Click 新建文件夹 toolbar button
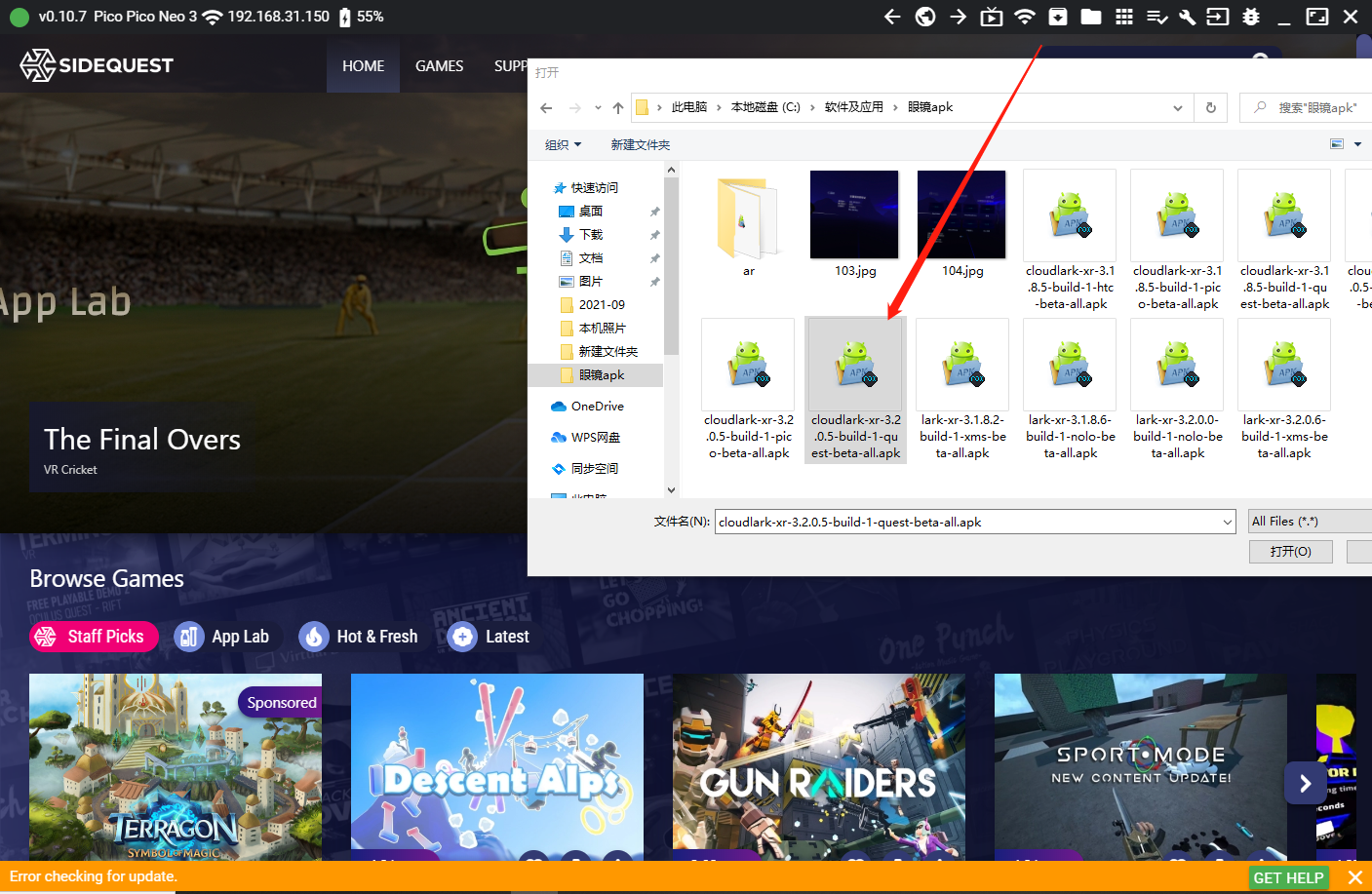Viewport: 1372px width, 894px height. pos(640,144)
